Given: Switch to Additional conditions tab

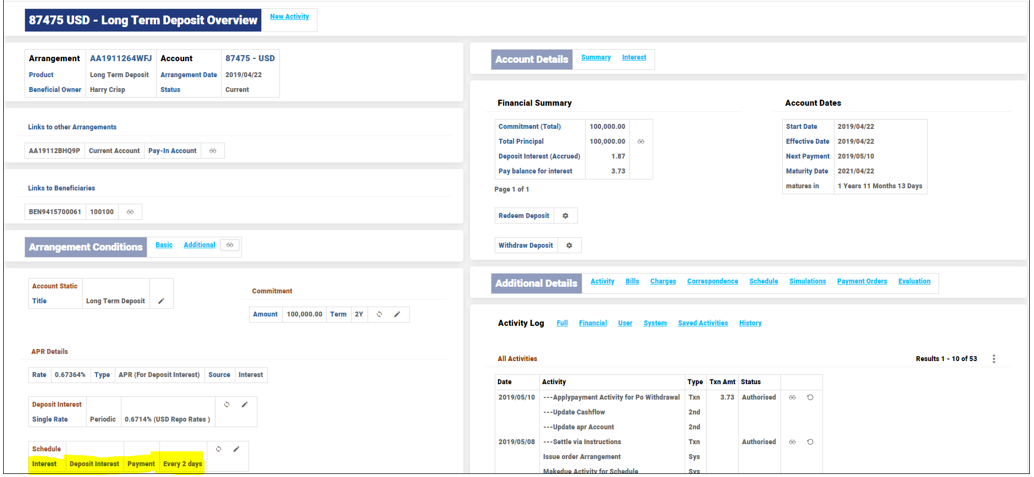Looking at the screenshot, I should click(x=199, y=245).
